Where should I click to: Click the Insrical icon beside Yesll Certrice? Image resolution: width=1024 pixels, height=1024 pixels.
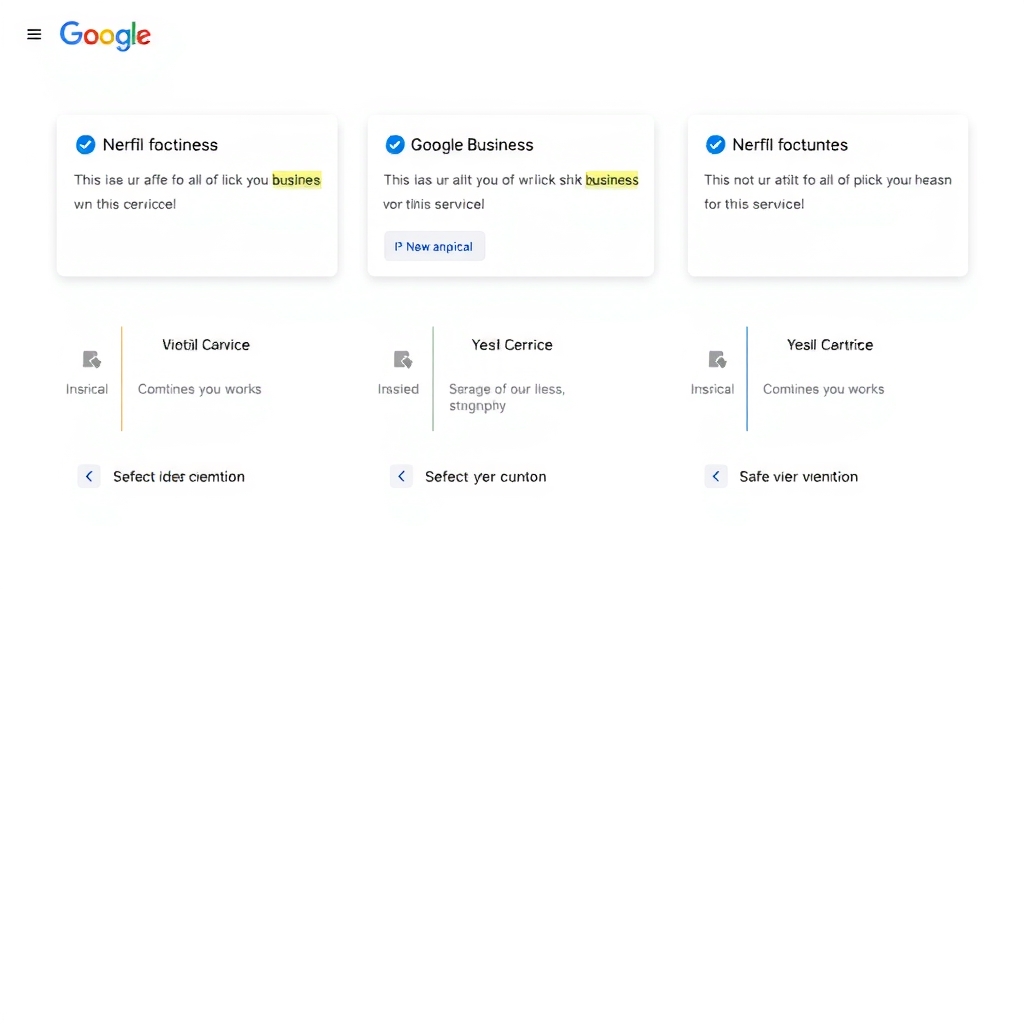[x=717, y=359]
